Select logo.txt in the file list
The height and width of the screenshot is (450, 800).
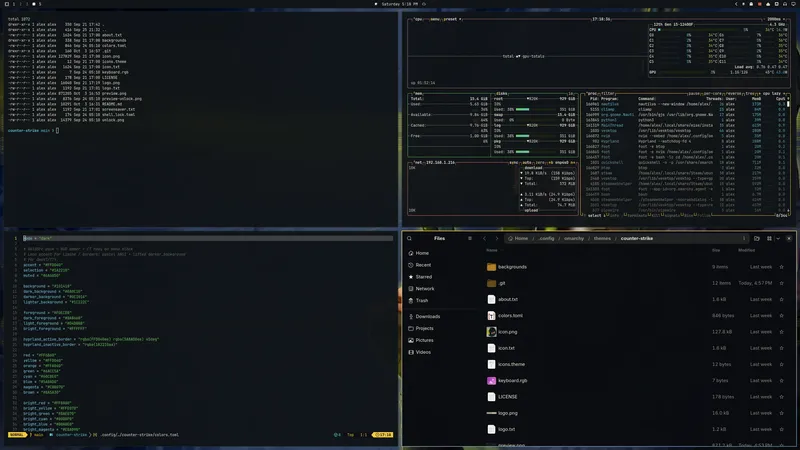[x=506, y=430]
